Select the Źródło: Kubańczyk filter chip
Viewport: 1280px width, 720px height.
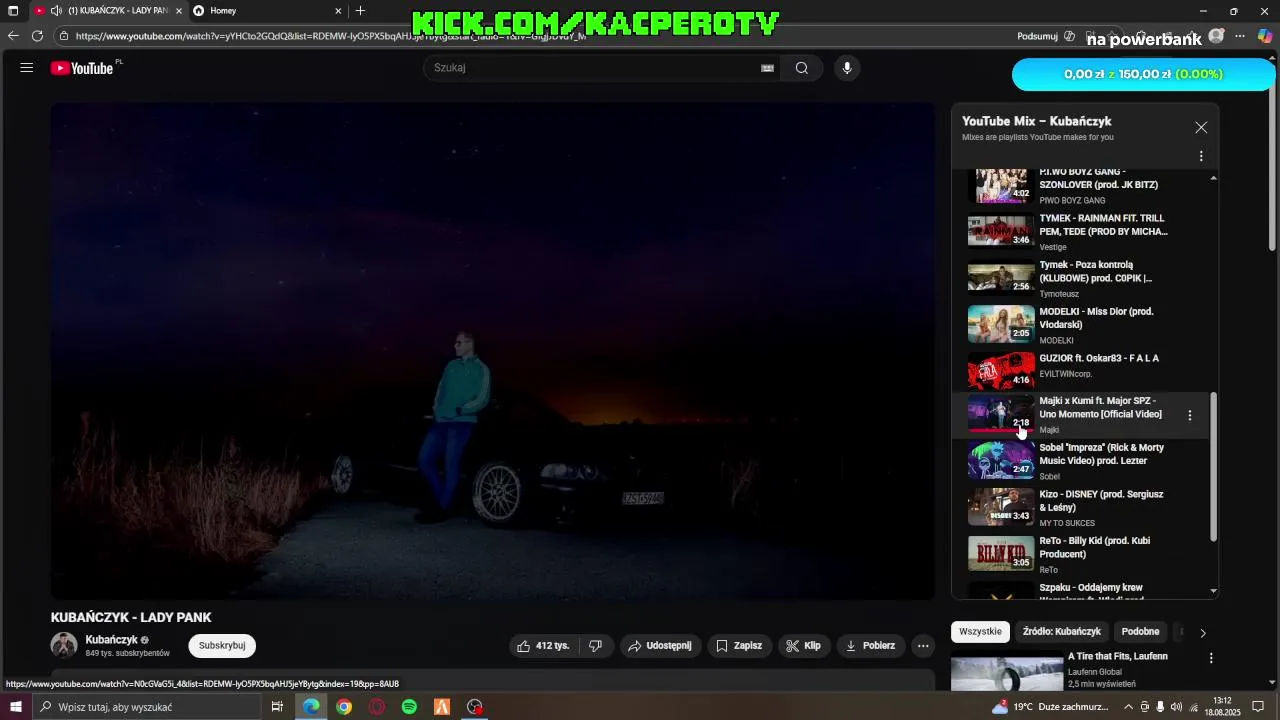click(1062, 632)
